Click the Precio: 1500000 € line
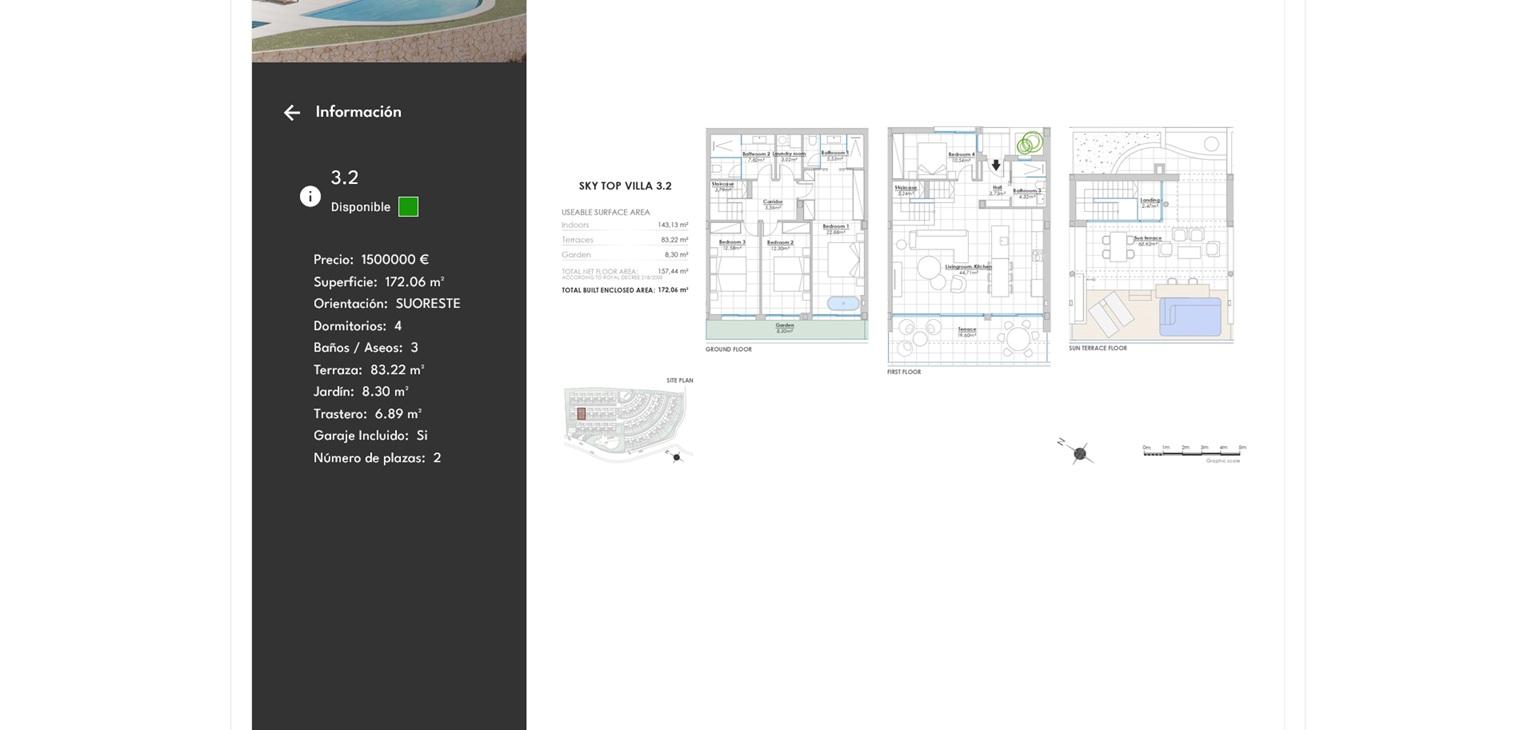 [371, 260]
